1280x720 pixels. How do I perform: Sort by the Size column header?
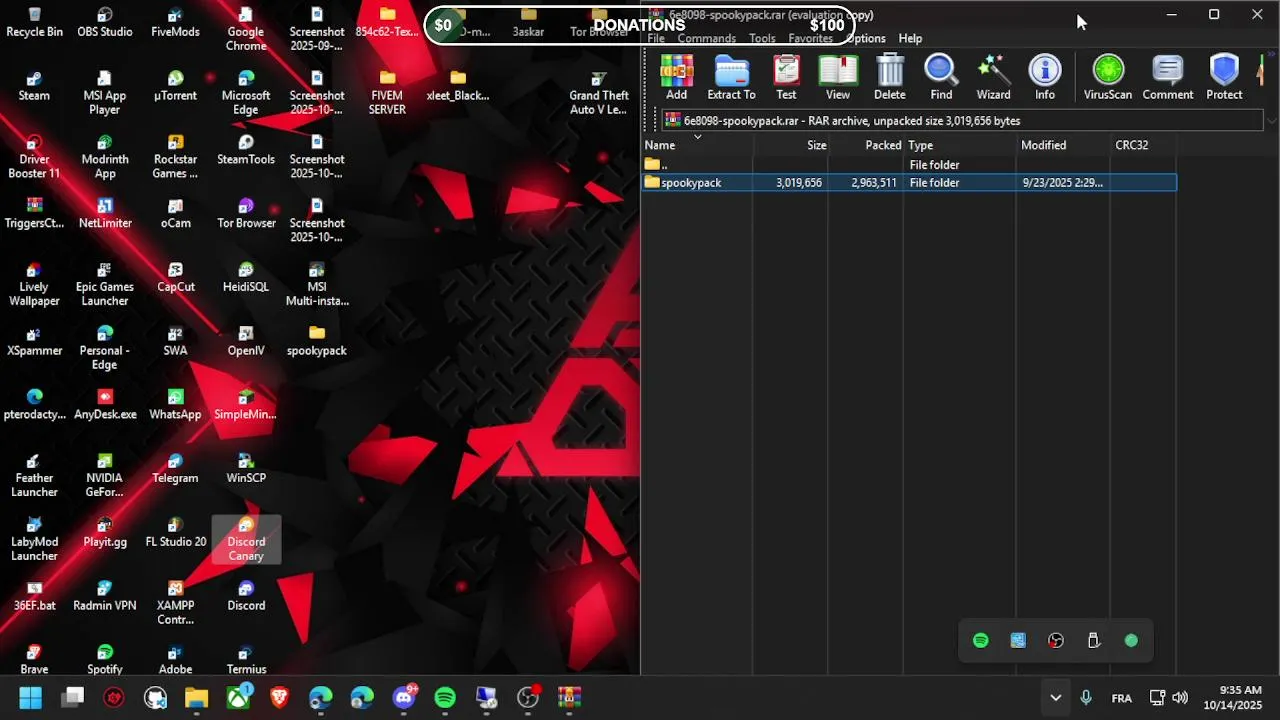pos(790,145)
